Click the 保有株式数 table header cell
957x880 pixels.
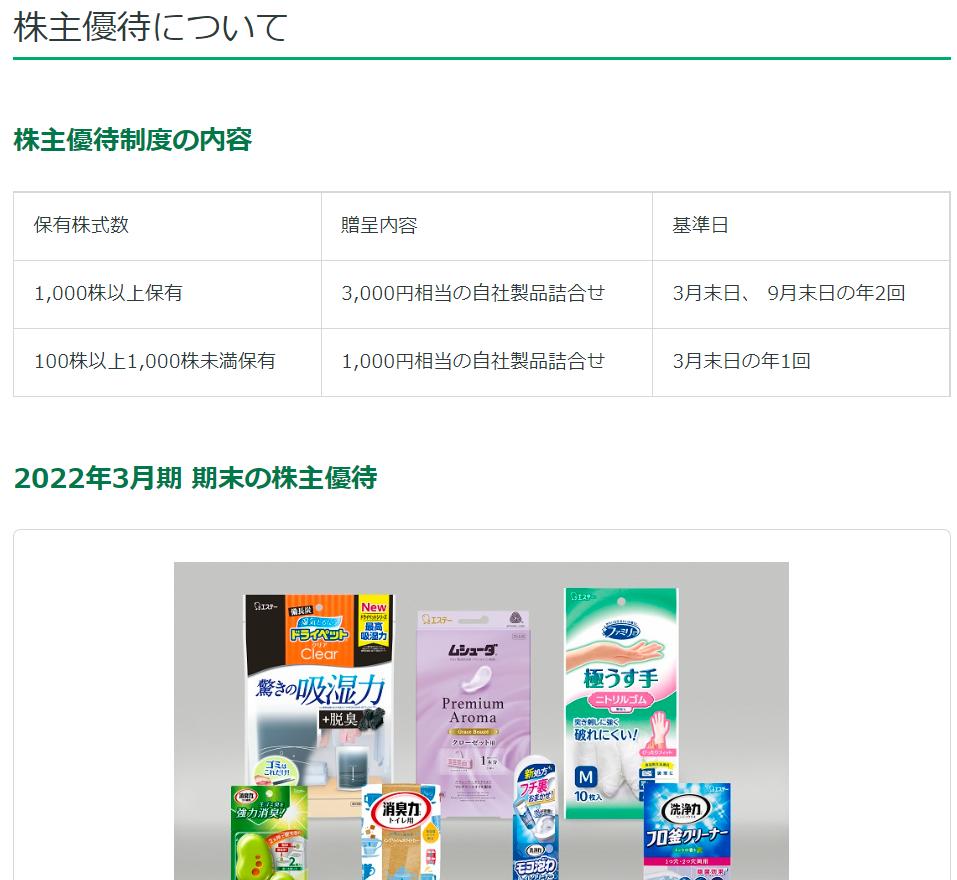[81, 225]
